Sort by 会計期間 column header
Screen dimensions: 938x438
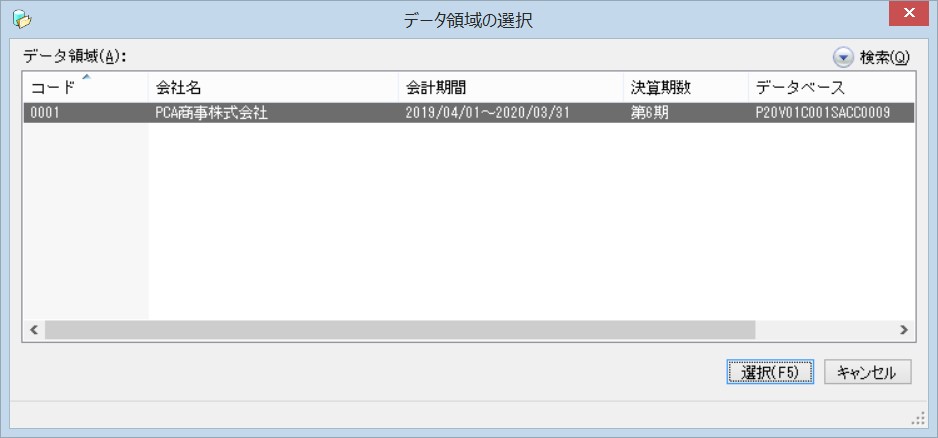pyautogui.click(x=511, y=87)
